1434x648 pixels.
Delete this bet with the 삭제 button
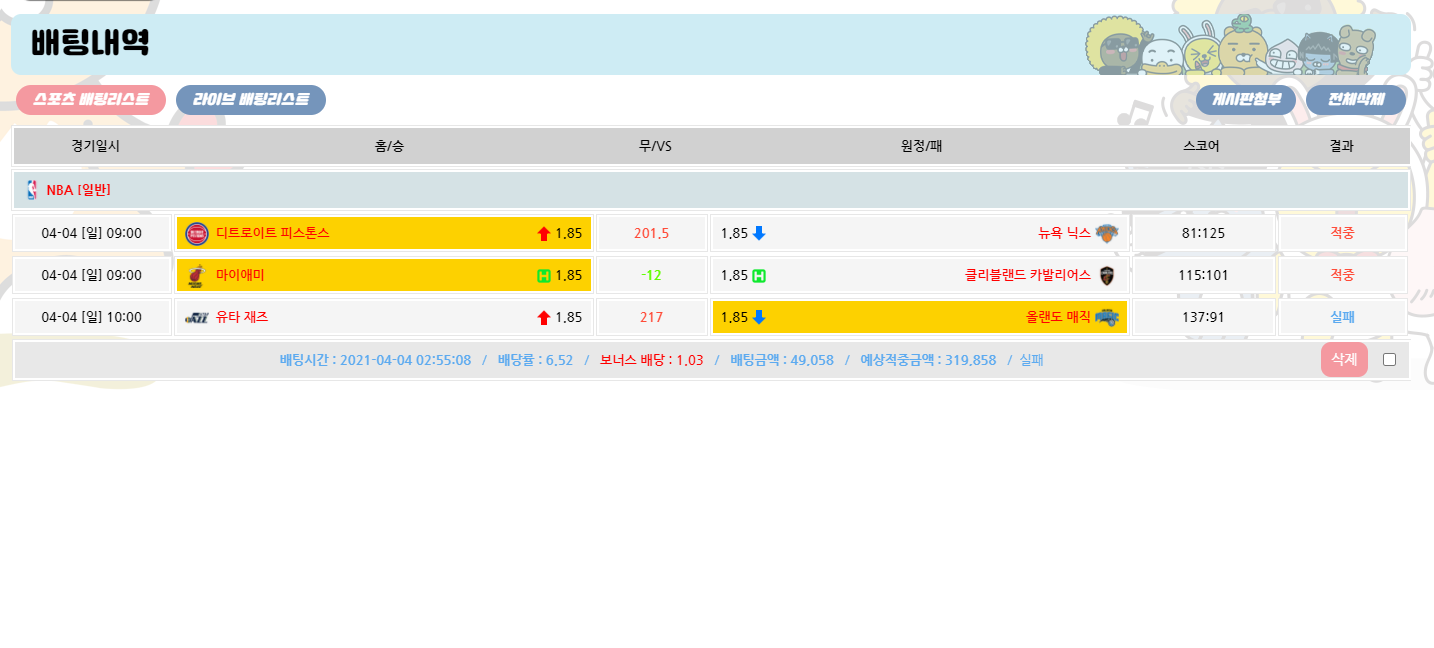tap(1344, 360)
